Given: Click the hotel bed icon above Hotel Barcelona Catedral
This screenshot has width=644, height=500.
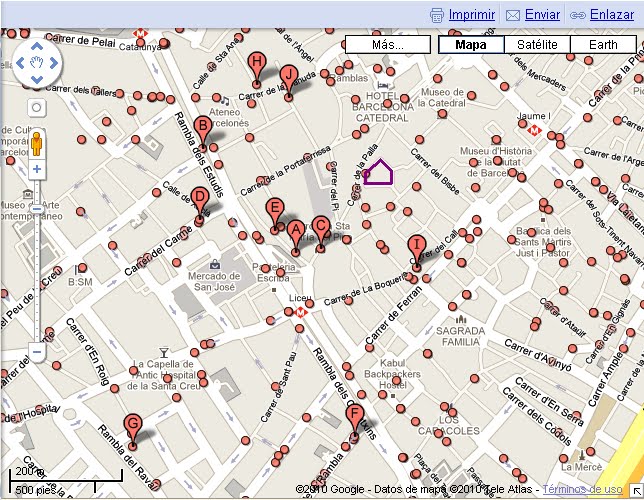Looking at the screenshot, I should 383,85.
